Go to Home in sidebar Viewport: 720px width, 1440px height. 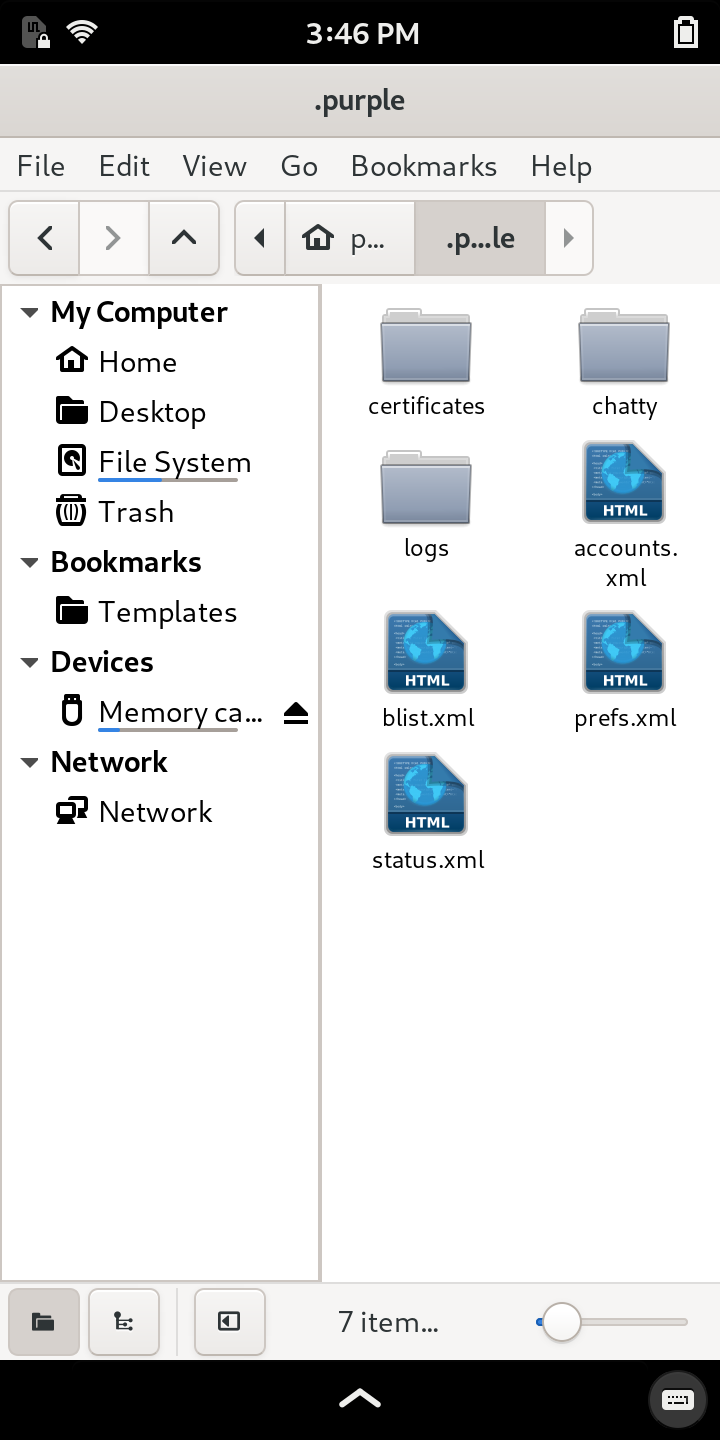160,362
